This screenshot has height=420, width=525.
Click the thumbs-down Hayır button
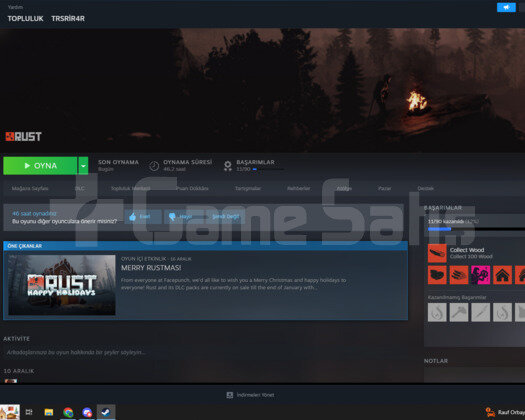click(x=184, y=217)
